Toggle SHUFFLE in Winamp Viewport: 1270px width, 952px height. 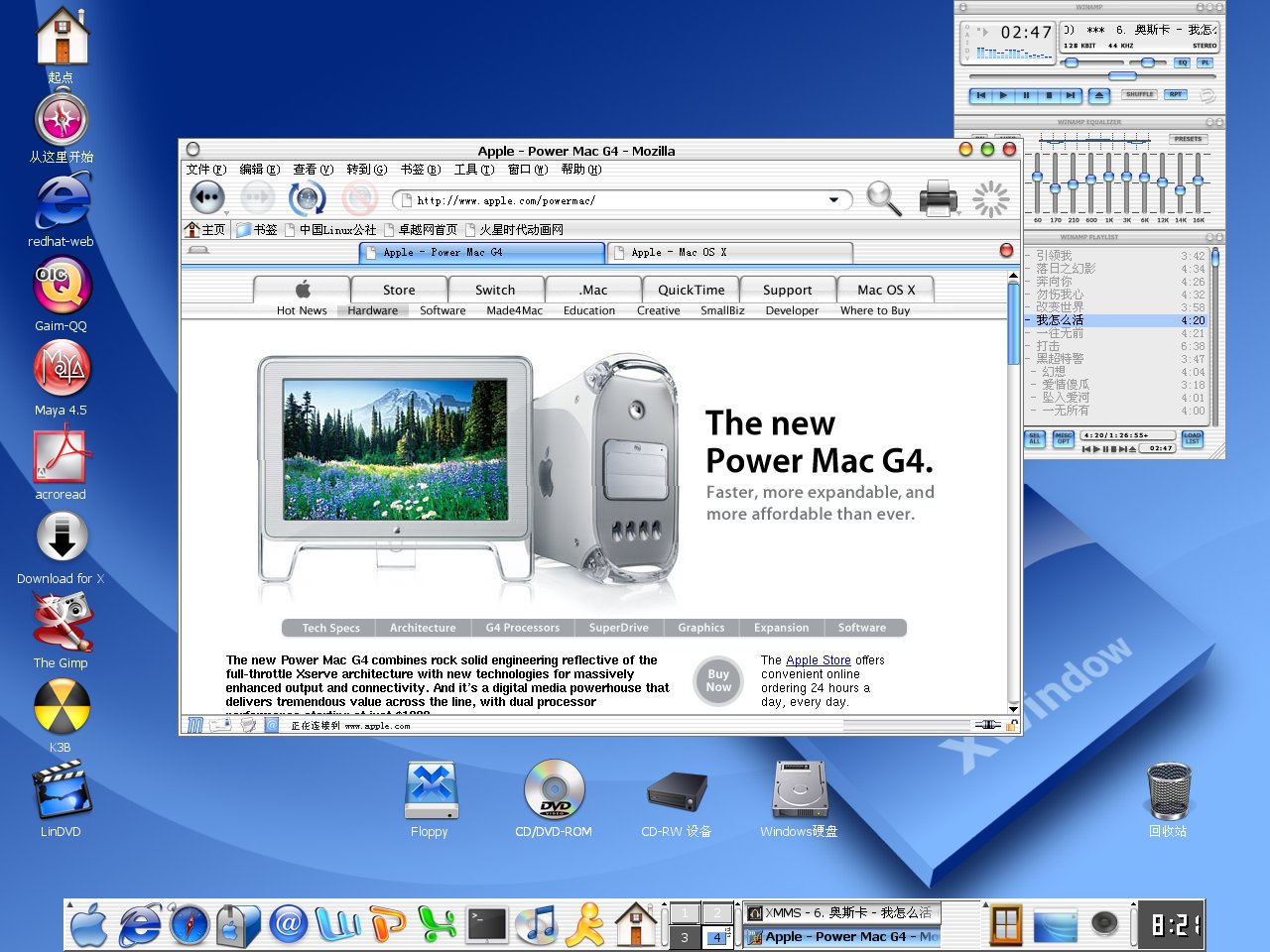[1139, 95]
